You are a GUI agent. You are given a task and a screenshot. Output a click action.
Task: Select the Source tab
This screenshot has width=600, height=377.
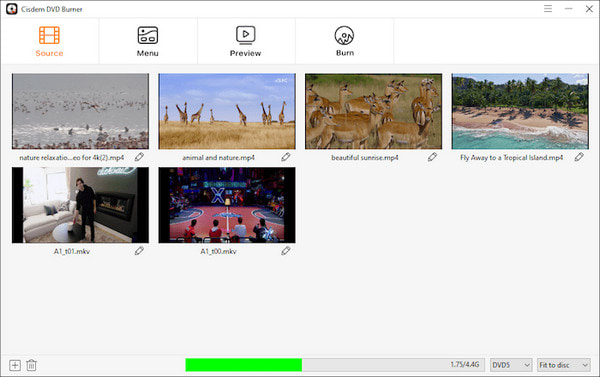click(x=49, y=41)
